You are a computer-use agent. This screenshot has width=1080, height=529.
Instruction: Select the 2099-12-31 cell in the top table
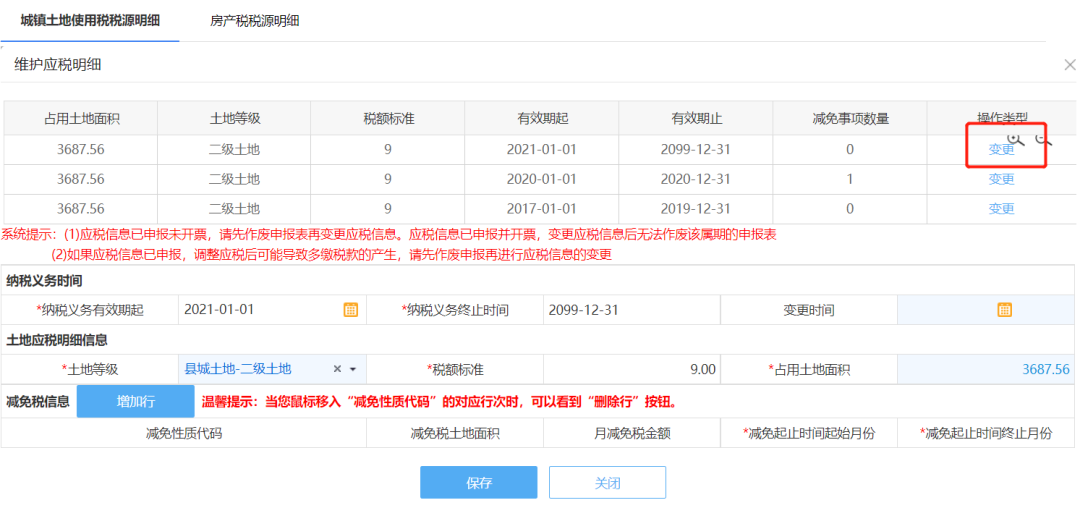click(x=696, y=149)
